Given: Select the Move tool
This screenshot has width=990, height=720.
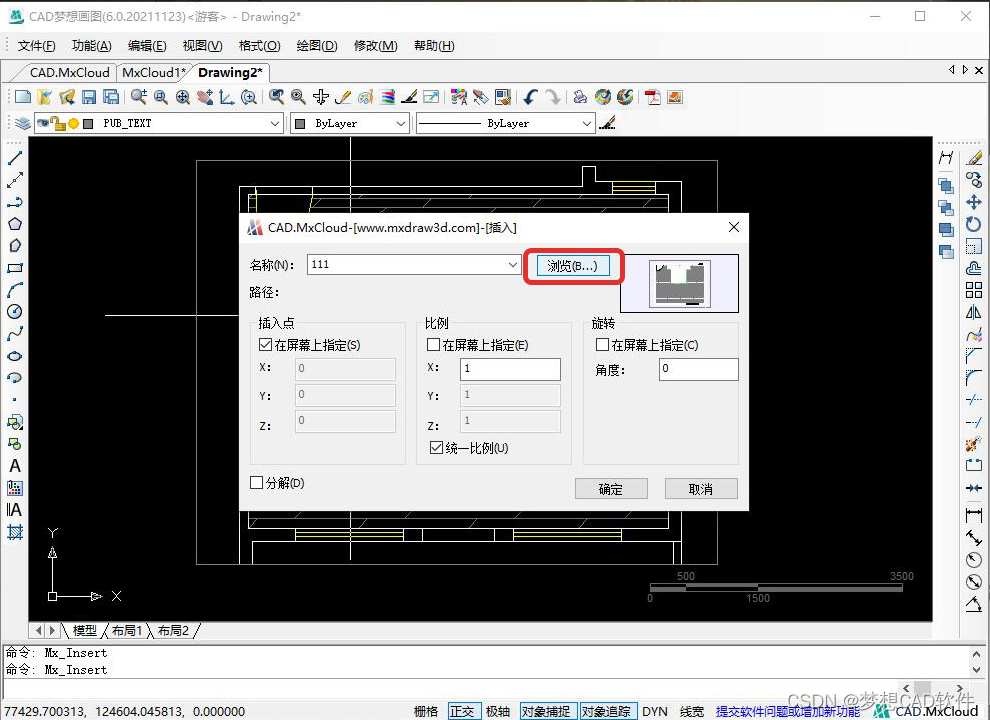Looking at the screenshot, I should click(x=974, y=202).
